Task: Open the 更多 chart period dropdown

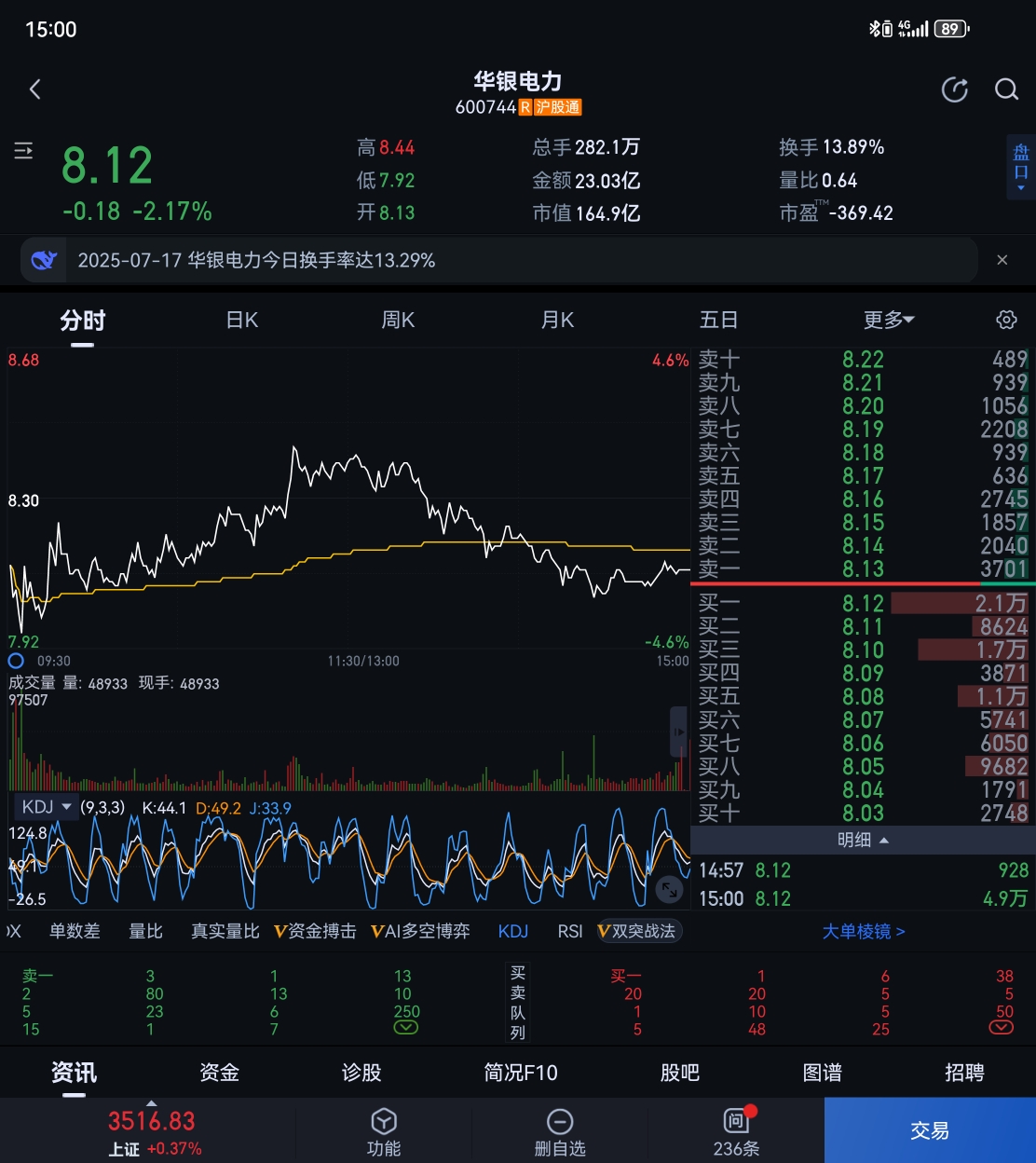Action: tap(889, 321)
